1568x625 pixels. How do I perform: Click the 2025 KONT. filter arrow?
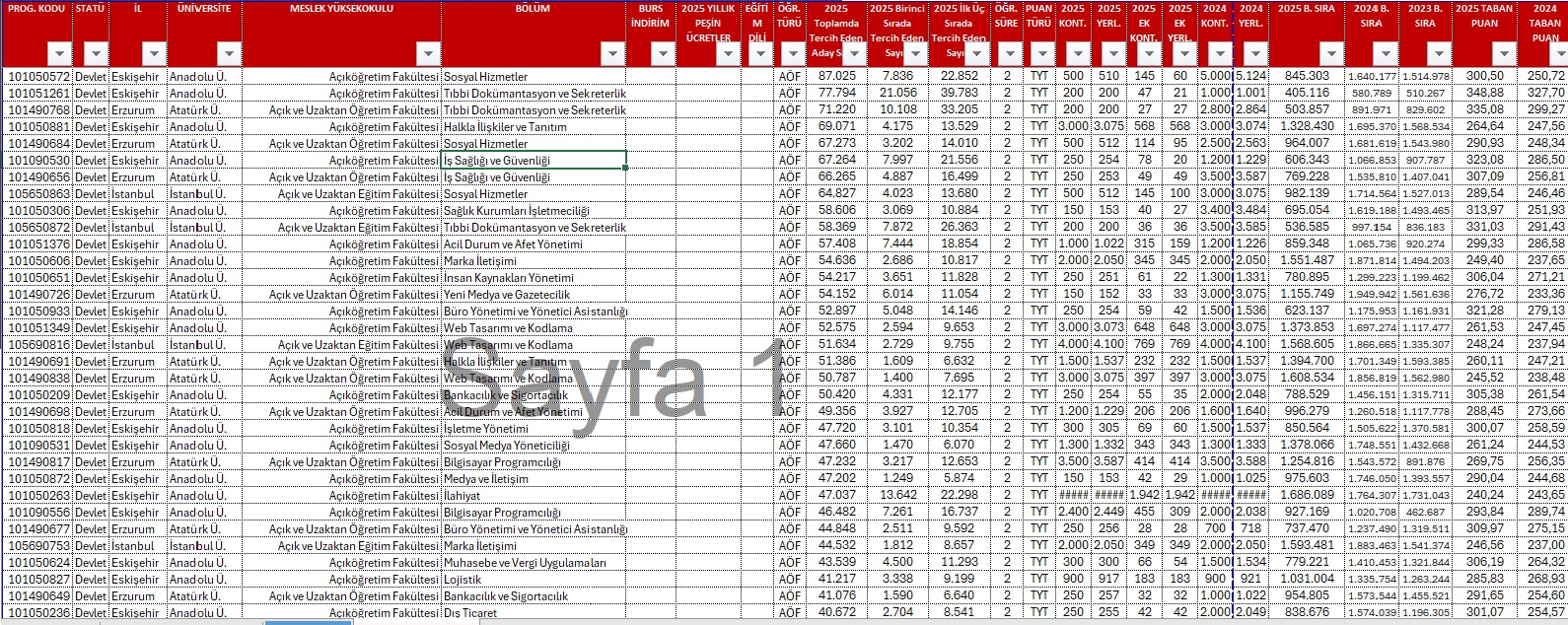point(1077,53)
